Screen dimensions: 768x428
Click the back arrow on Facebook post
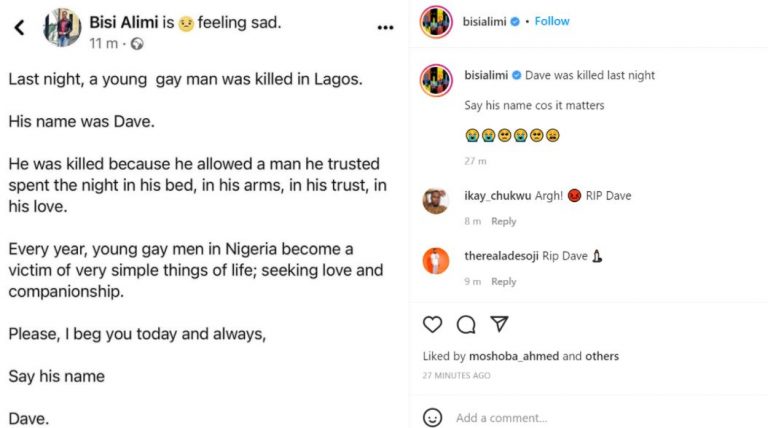pyautogui.click(x=19, y=27)
